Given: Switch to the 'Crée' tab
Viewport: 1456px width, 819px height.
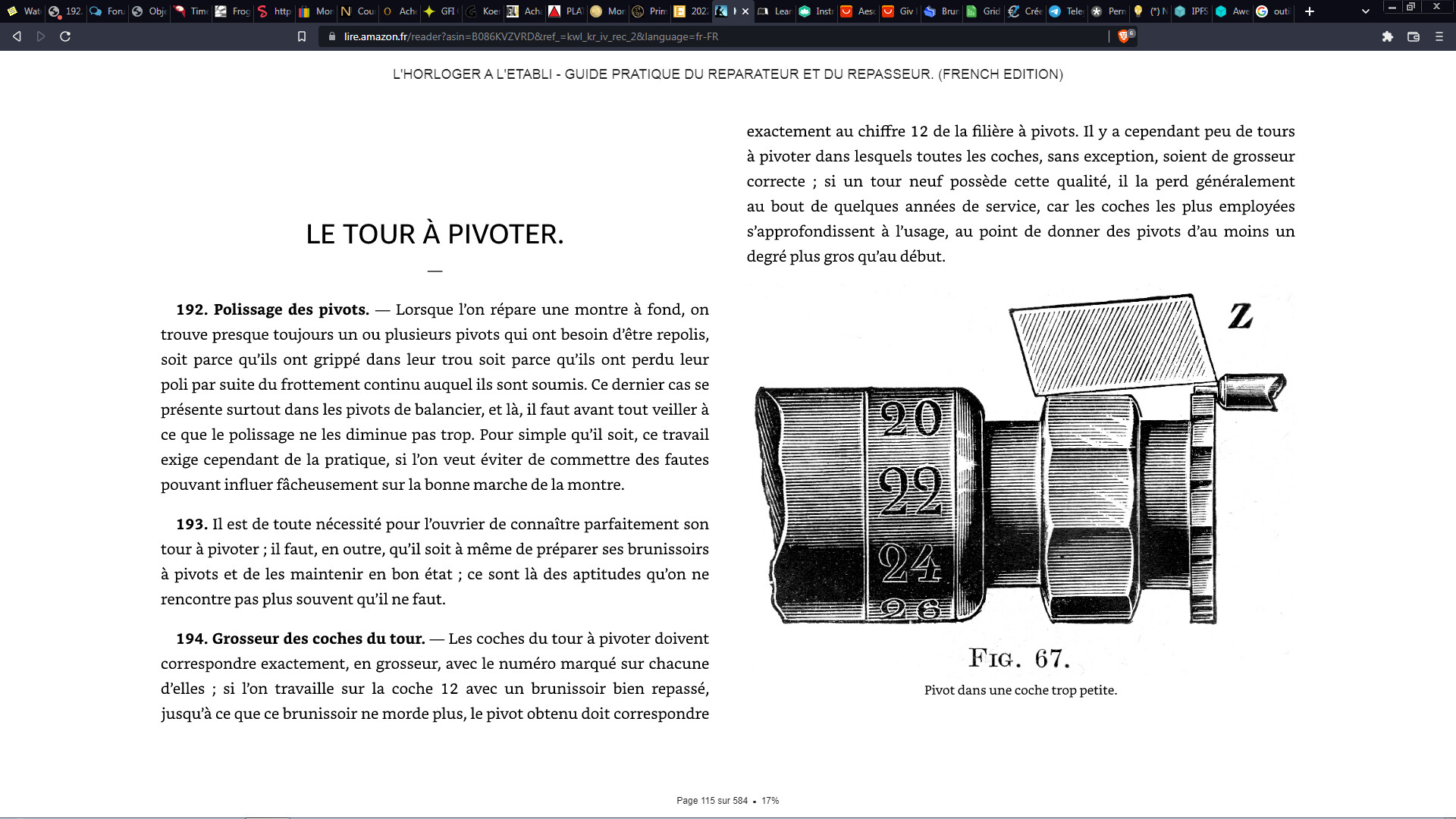Looking at the screenshot, I should pyautogui.click(x=1024, y=11).
